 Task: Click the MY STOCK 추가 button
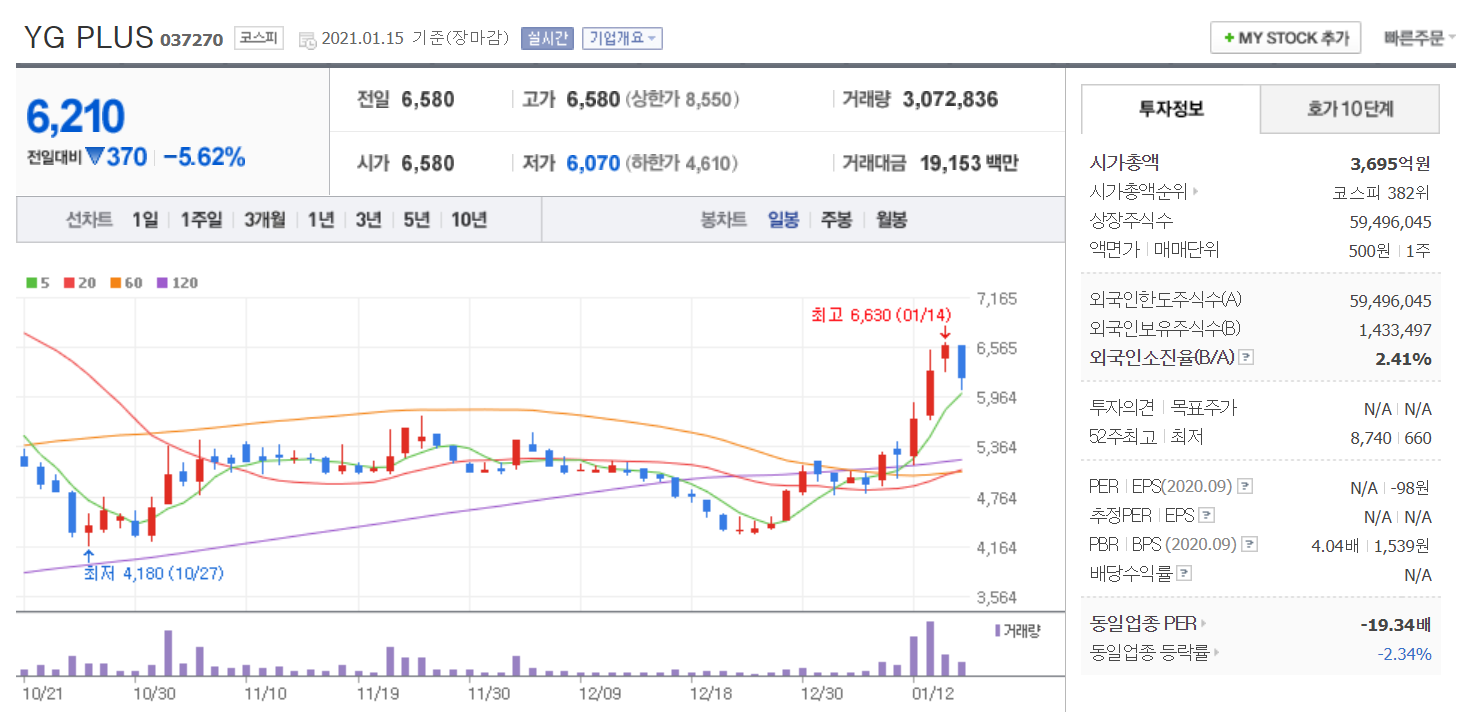1285,39
